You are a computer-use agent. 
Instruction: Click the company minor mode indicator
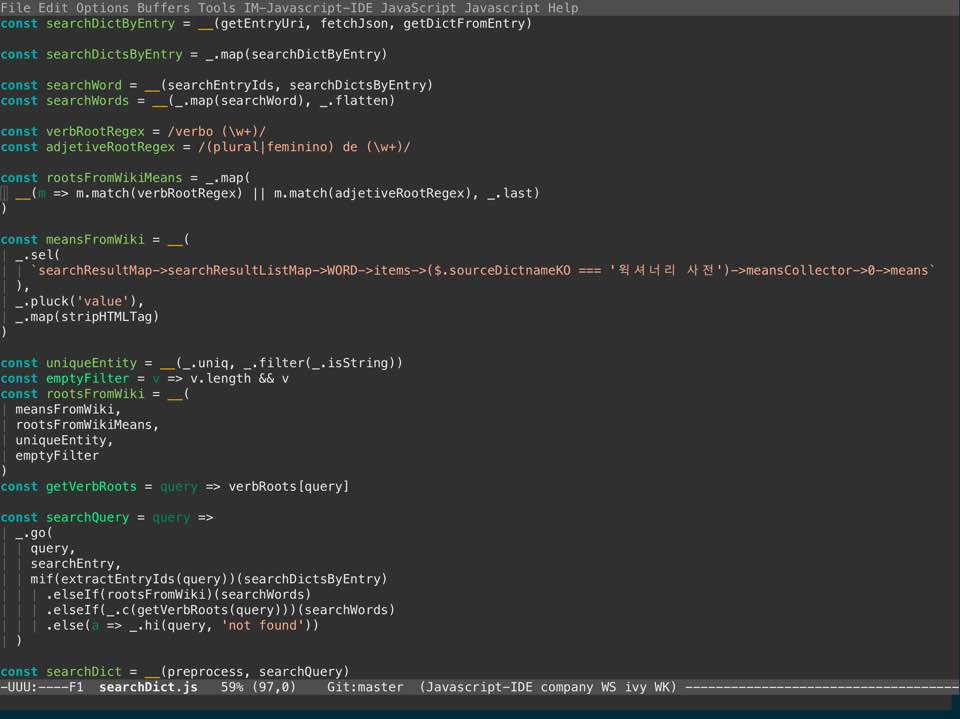click(x=567, y=687)
